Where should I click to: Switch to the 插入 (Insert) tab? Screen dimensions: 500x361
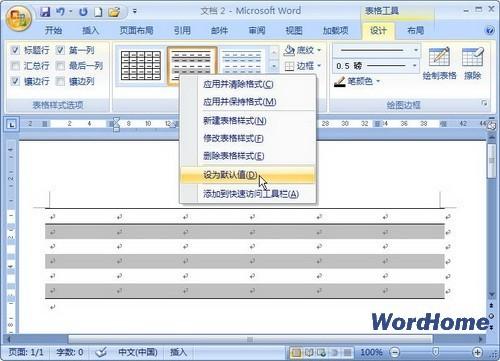91,31
